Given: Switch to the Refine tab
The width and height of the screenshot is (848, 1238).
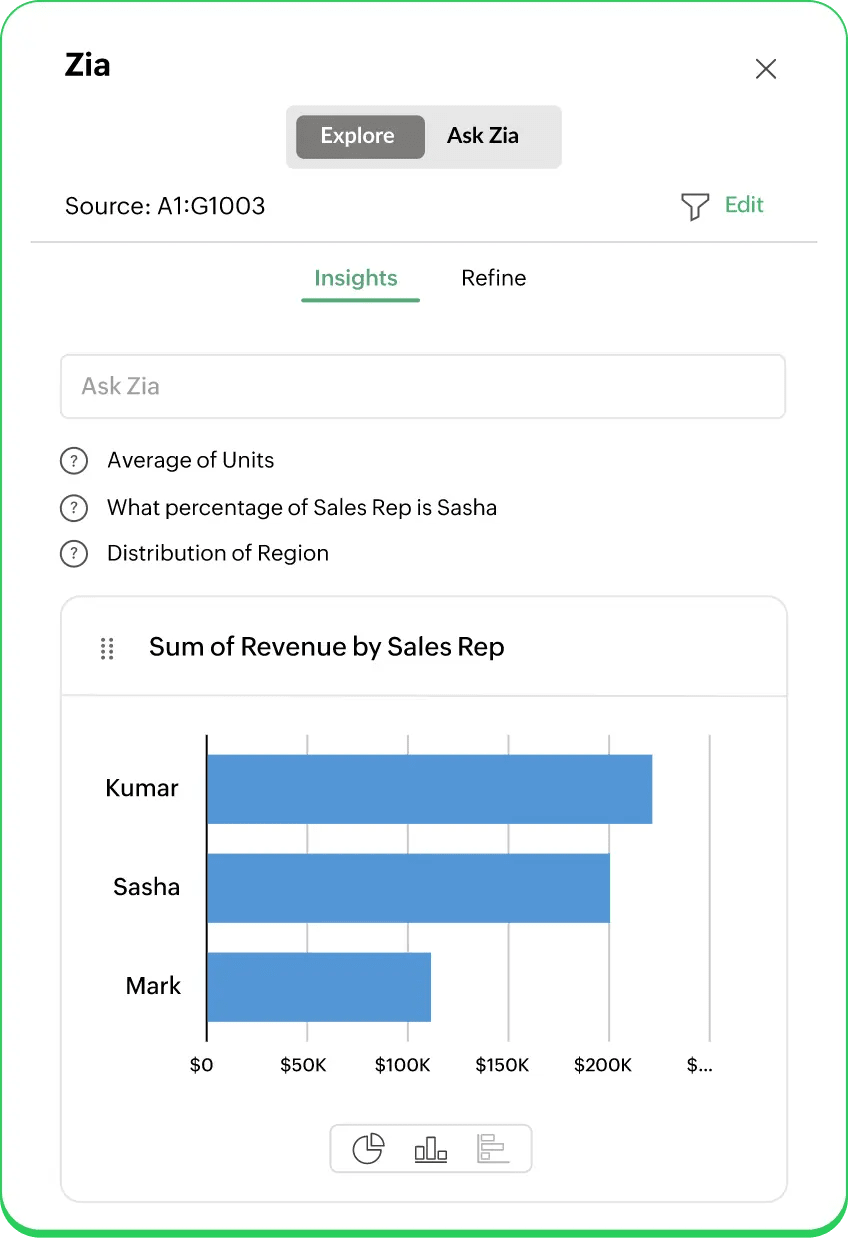Looking at the screenshot, I should point(493,278).
